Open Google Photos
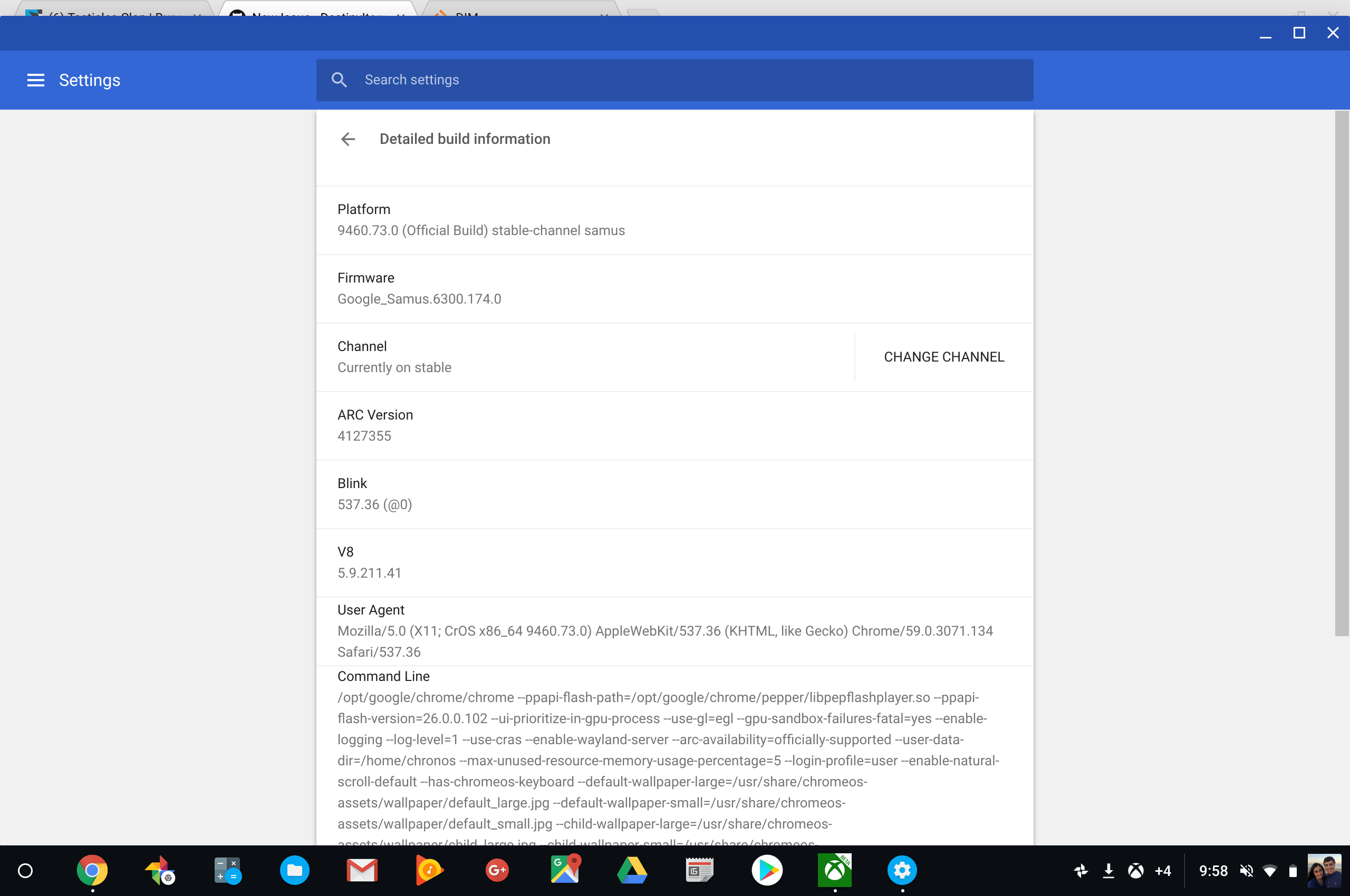1350x896 pixels. (160, 870)
